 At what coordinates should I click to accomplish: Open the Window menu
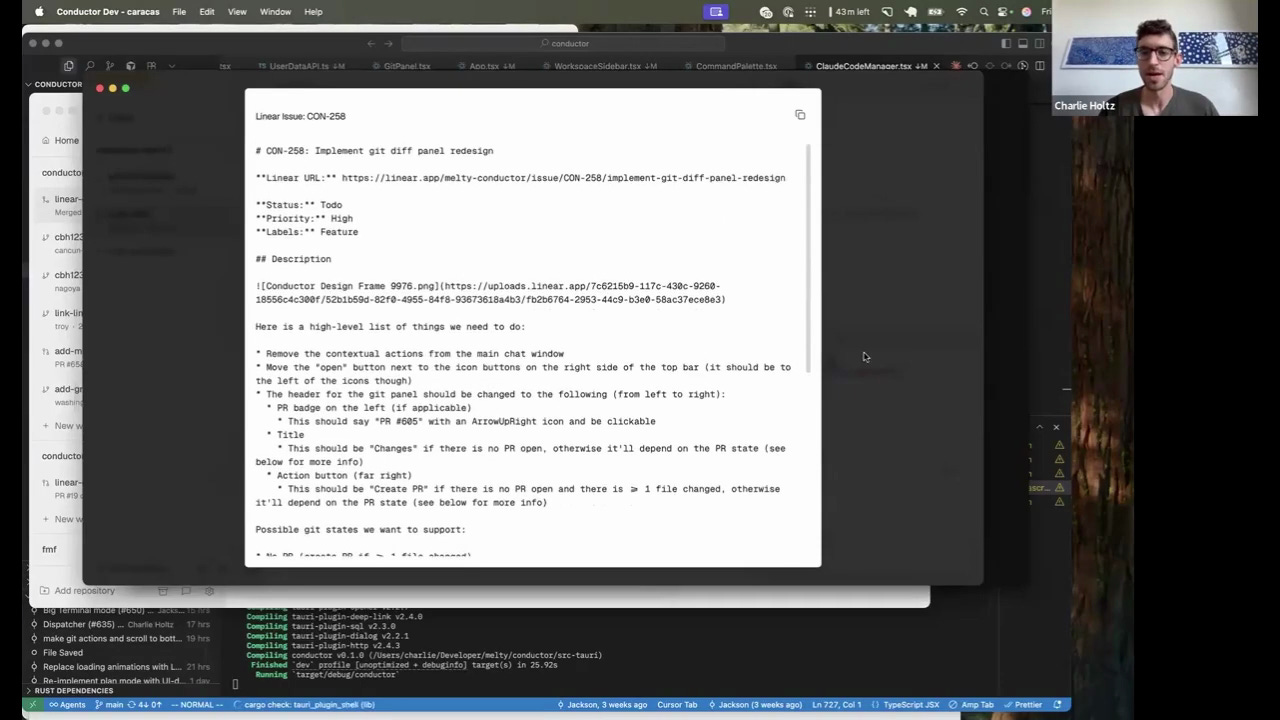point(275,12)
